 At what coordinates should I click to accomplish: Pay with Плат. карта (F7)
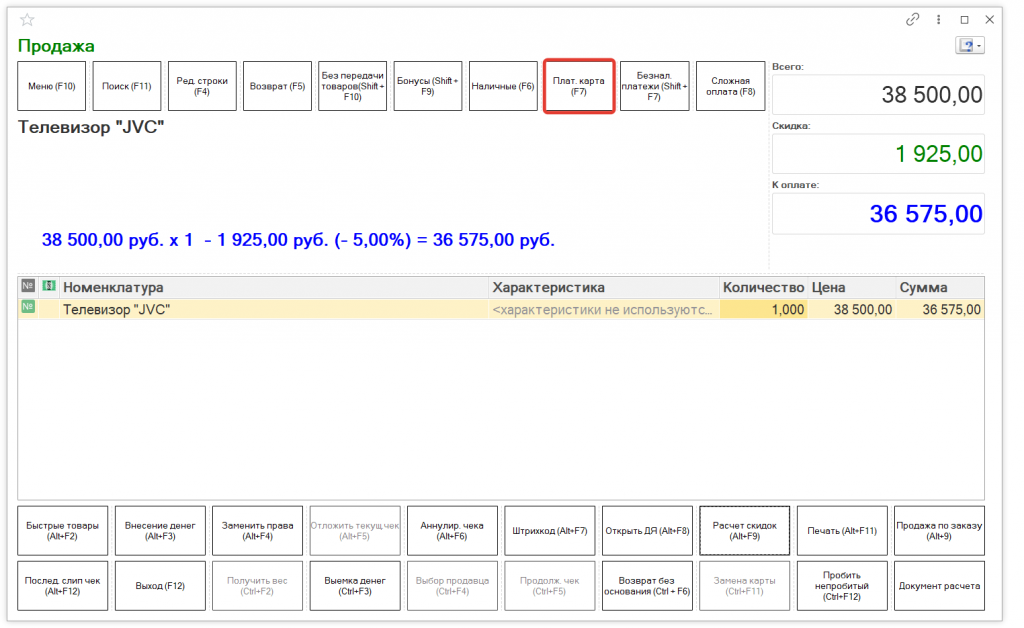pos(578,86)
